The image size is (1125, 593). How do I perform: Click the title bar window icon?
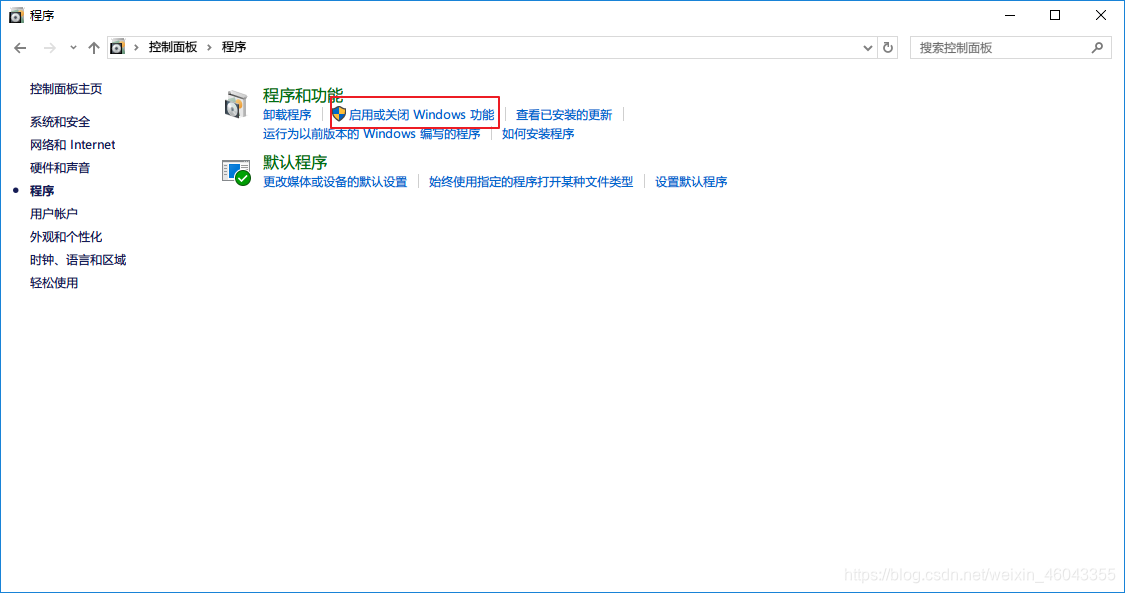coord(16,15)
